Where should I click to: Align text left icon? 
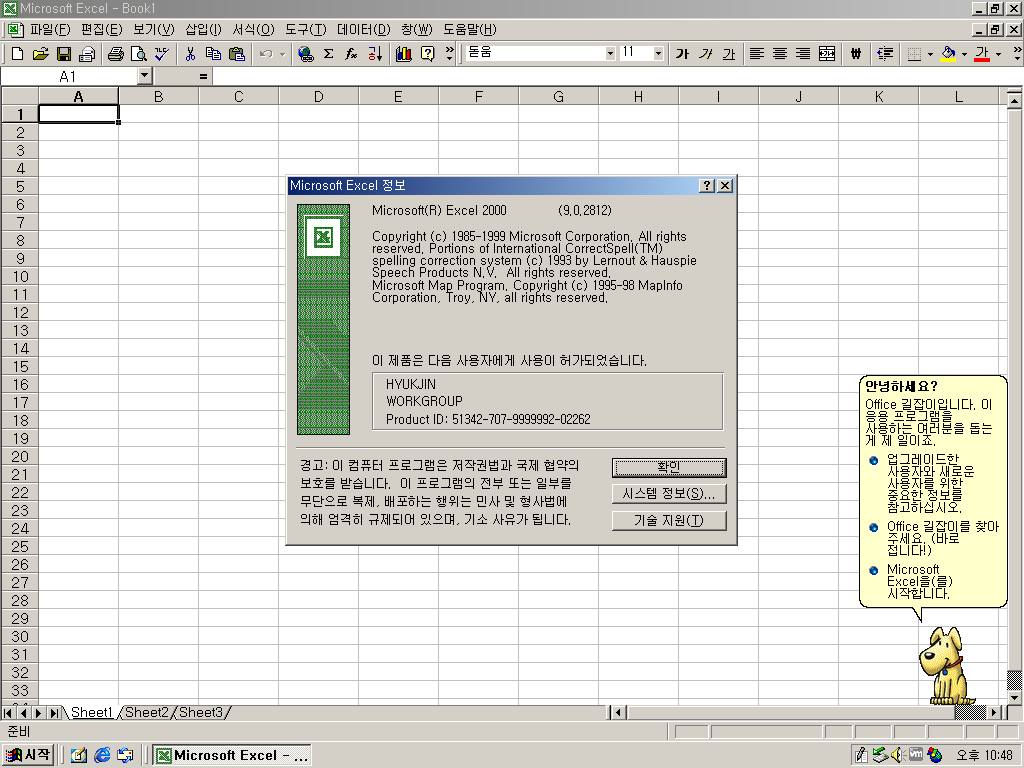[x=756, y=54]
